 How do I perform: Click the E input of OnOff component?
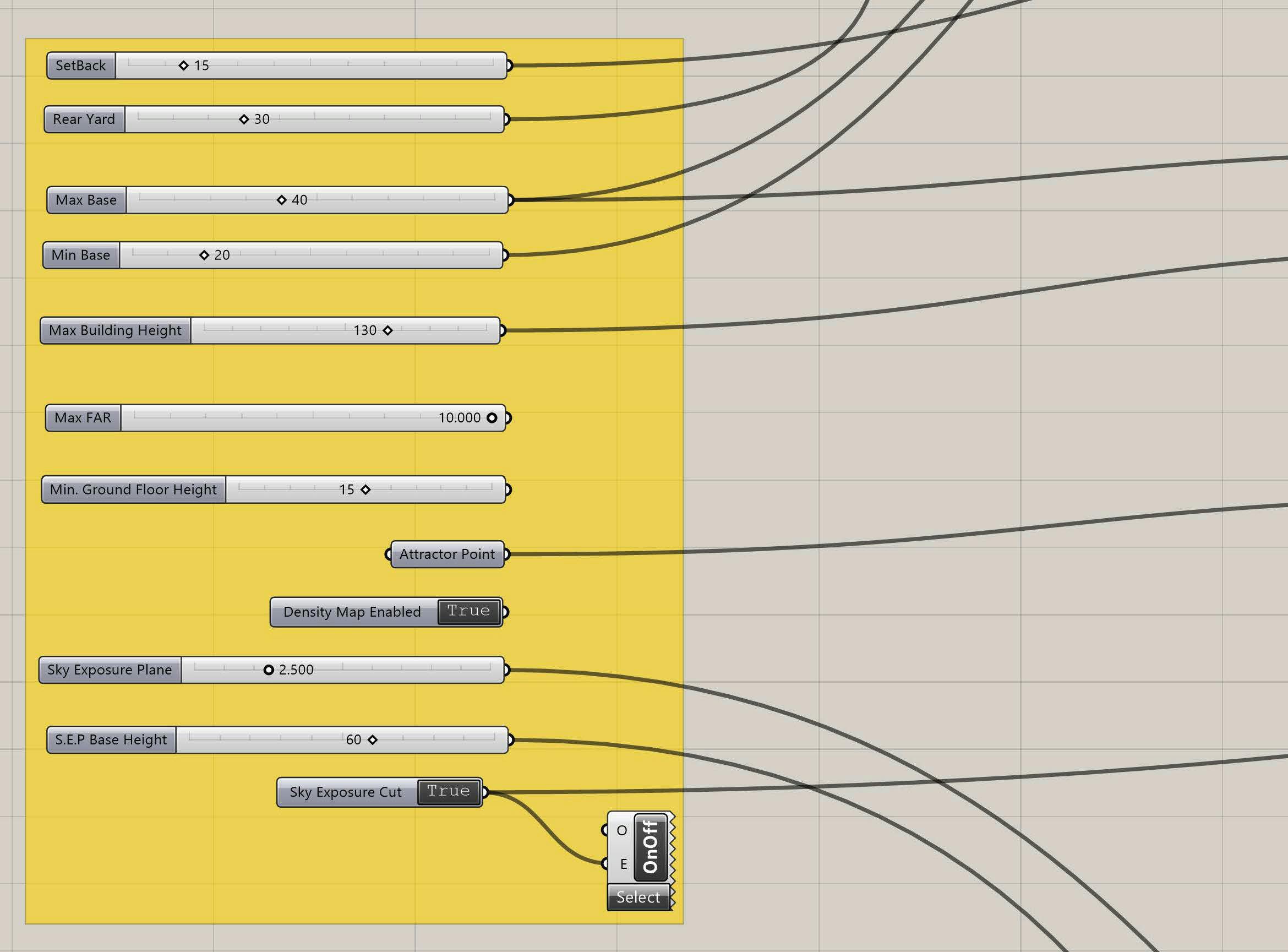[605, 864]
